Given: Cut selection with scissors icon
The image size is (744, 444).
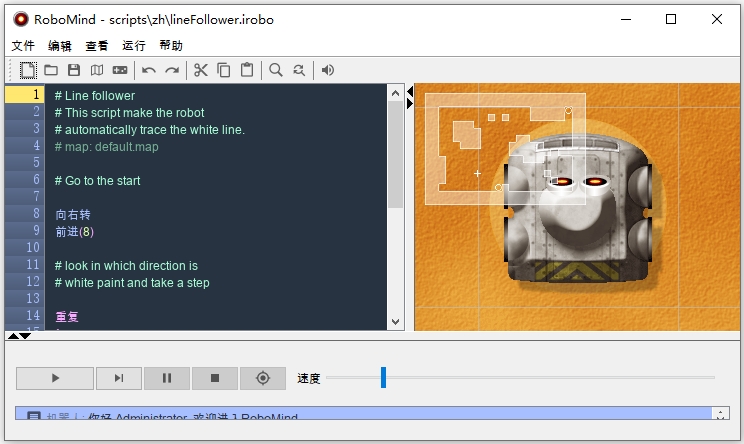Looking at the screenshot, I should click(x=201, y=70).
